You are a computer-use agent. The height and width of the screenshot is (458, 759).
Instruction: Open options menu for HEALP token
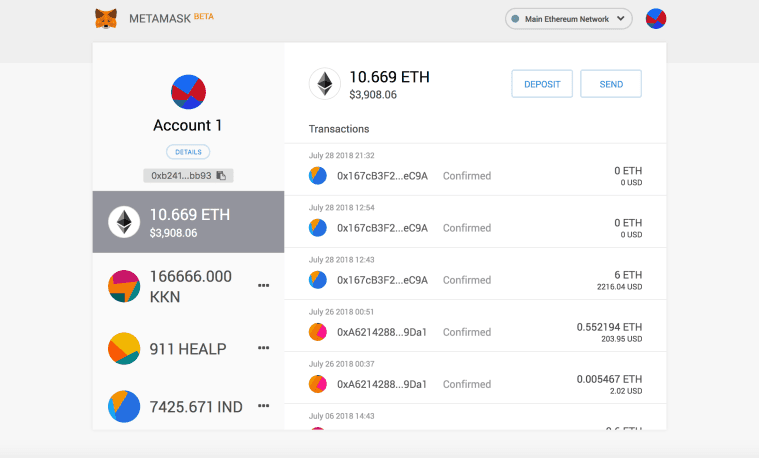click(x=263, y=348)
